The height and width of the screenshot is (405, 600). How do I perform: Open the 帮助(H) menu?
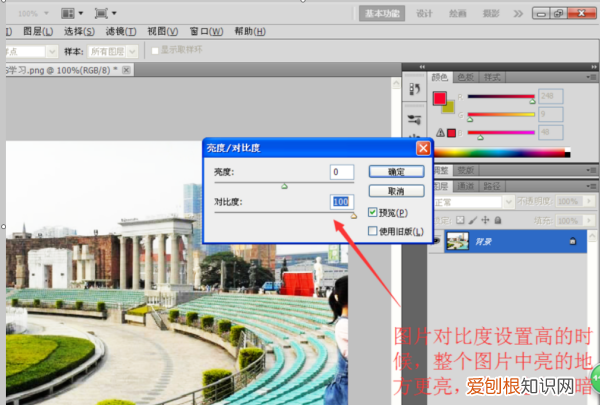point(250,31)
